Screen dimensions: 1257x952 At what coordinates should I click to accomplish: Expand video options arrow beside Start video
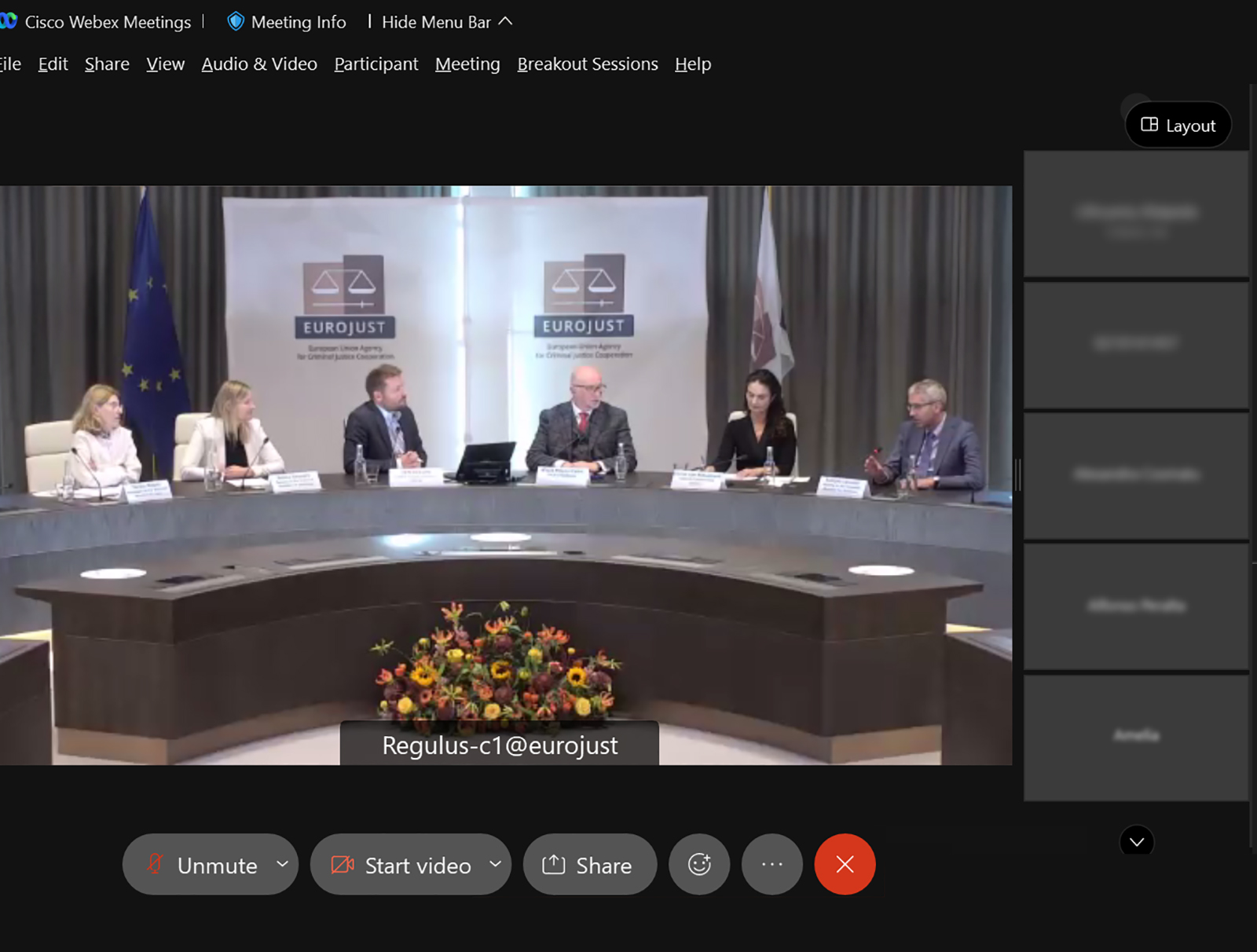(495, 863)
